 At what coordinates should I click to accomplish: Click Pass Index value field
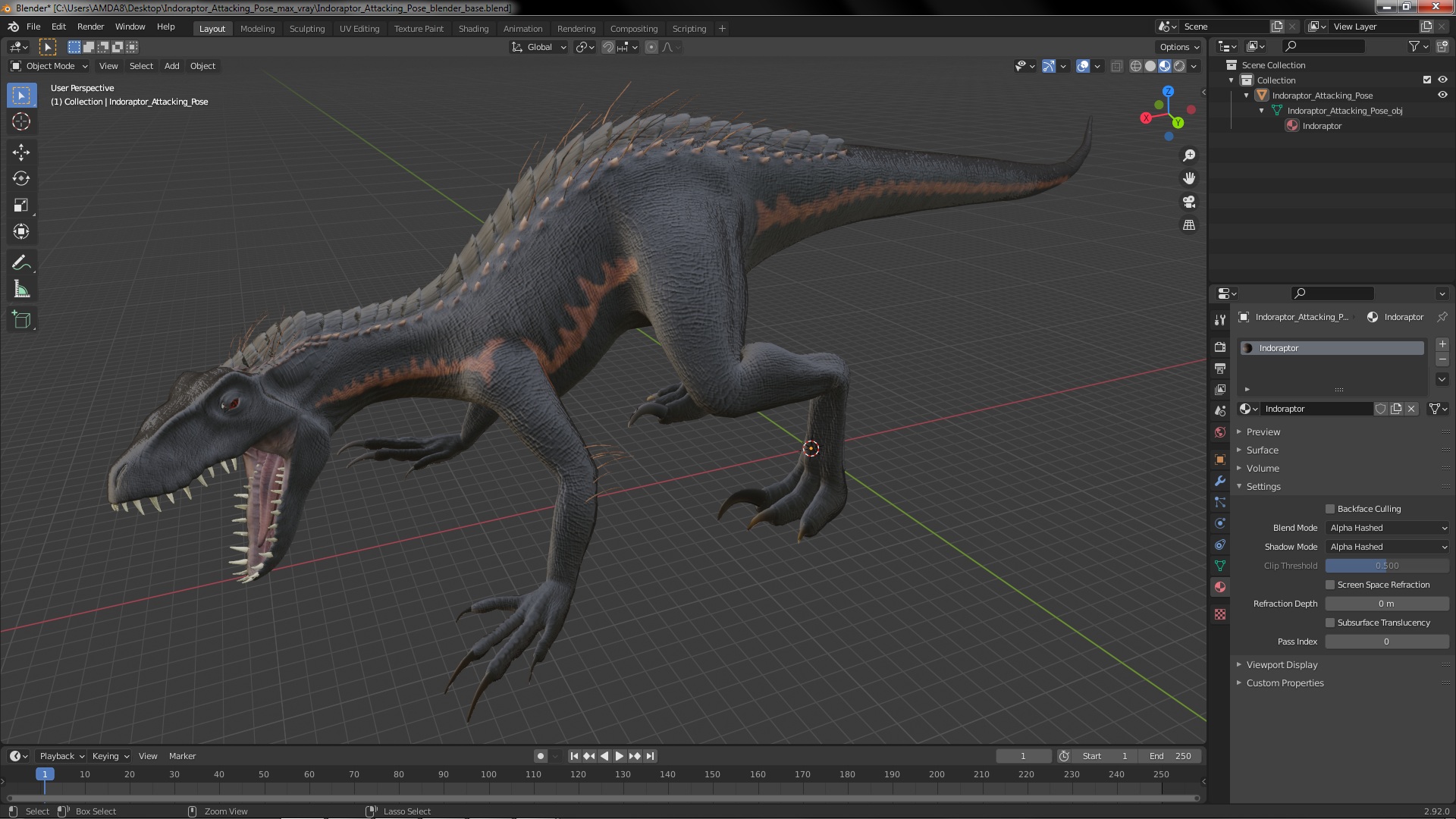(x=1388, y=642)
